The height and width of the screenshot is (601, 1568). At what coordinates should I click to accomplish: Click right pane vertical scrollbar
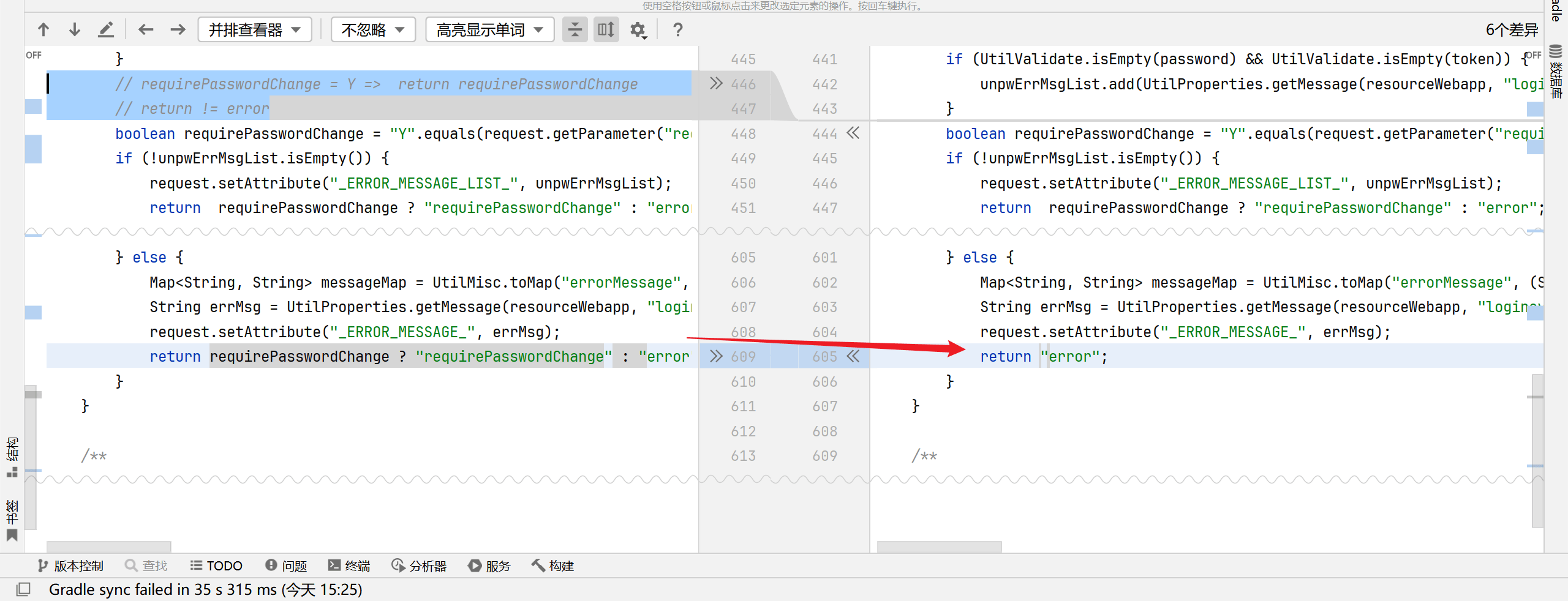coord(1538,450)
